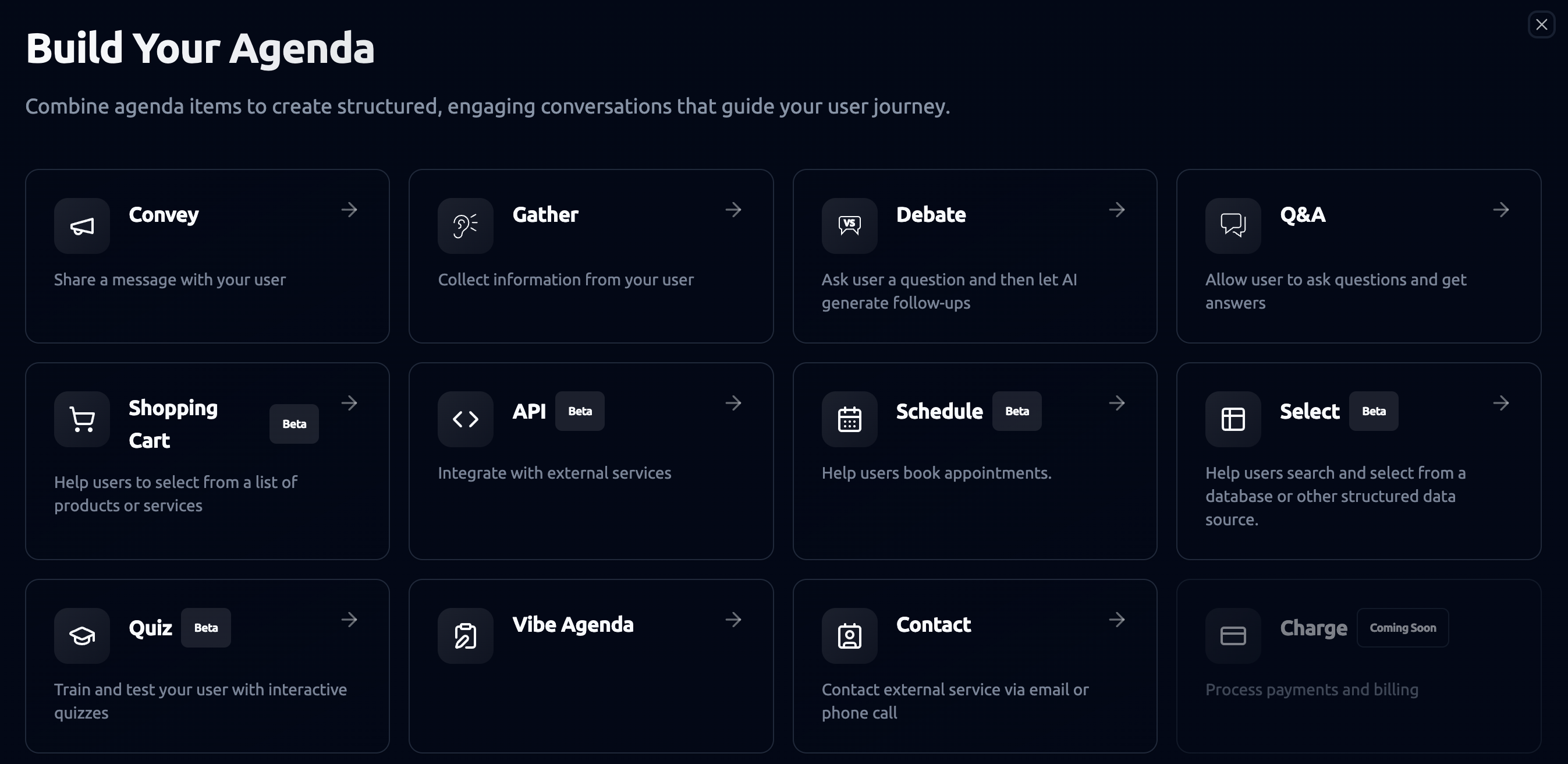Open the Debate card arrow
The height and width of the screenshot is (764, 1568).
(1117, 210)
